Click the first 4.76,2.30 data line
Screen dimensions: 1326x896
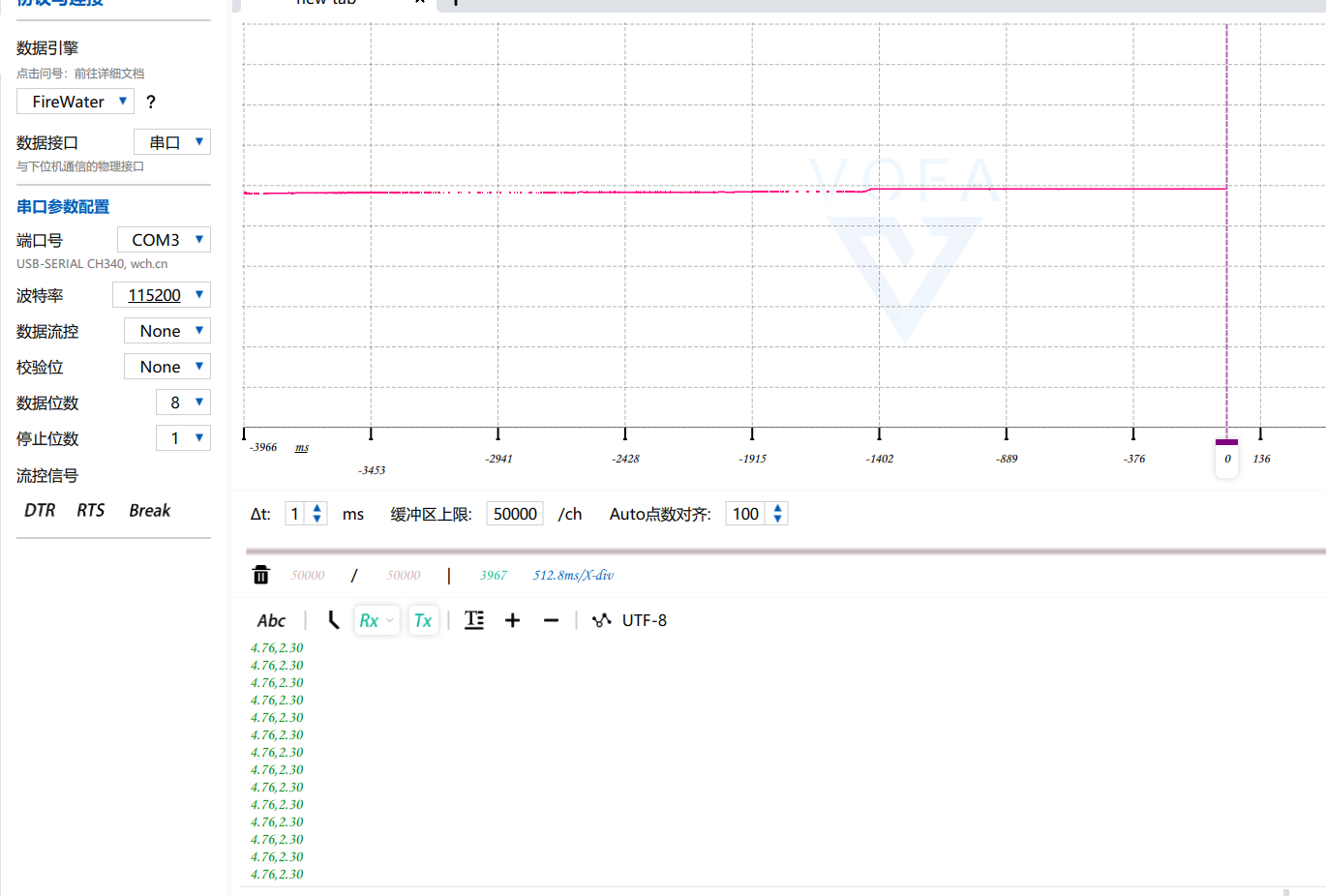[x=277, y=647]
